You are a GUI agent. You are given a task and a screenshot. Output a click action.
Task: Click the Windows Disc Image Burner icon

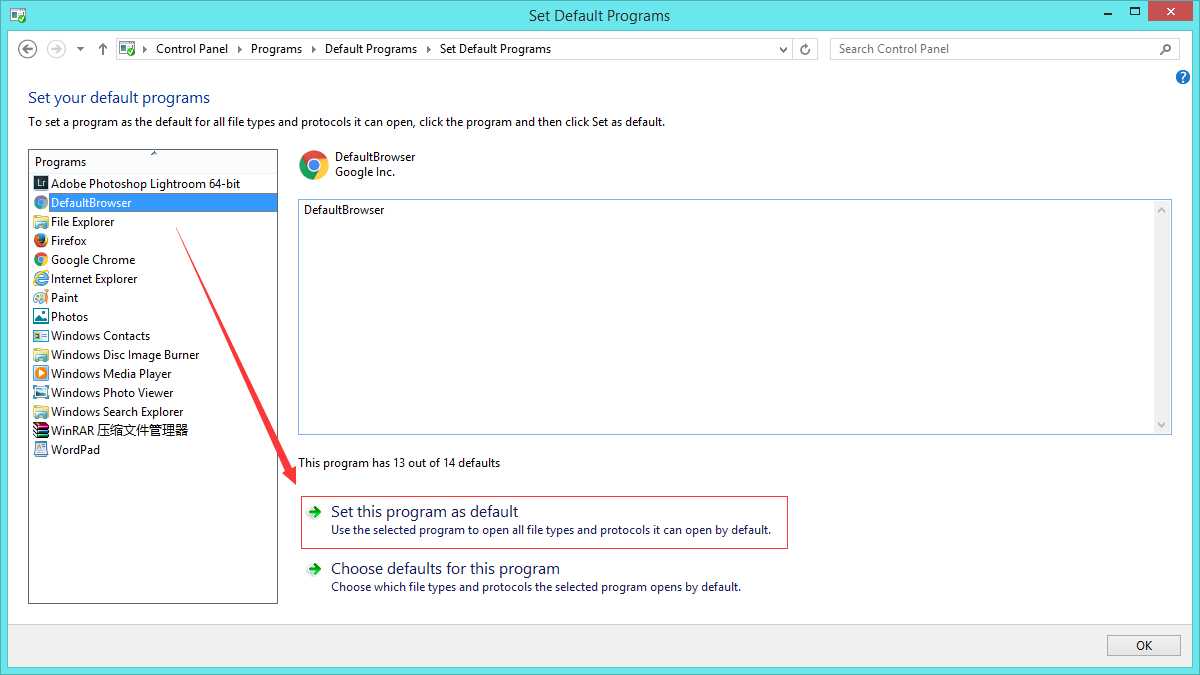(41, 355)
